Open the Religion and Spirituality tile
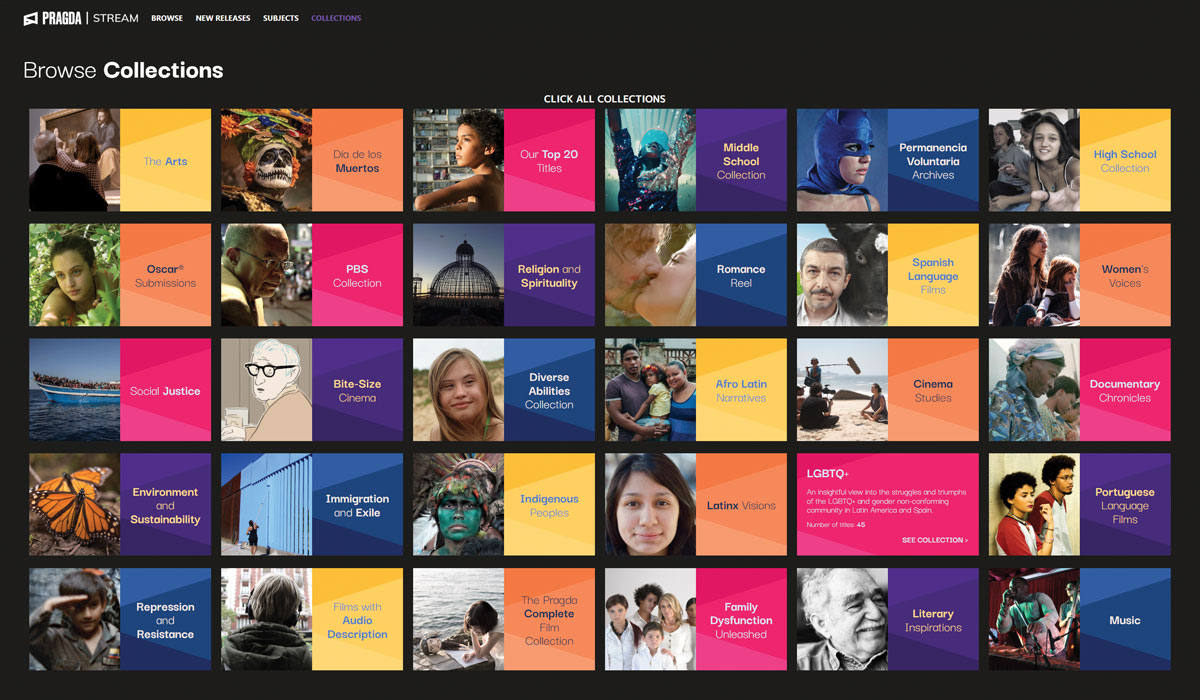 point(549,276)
